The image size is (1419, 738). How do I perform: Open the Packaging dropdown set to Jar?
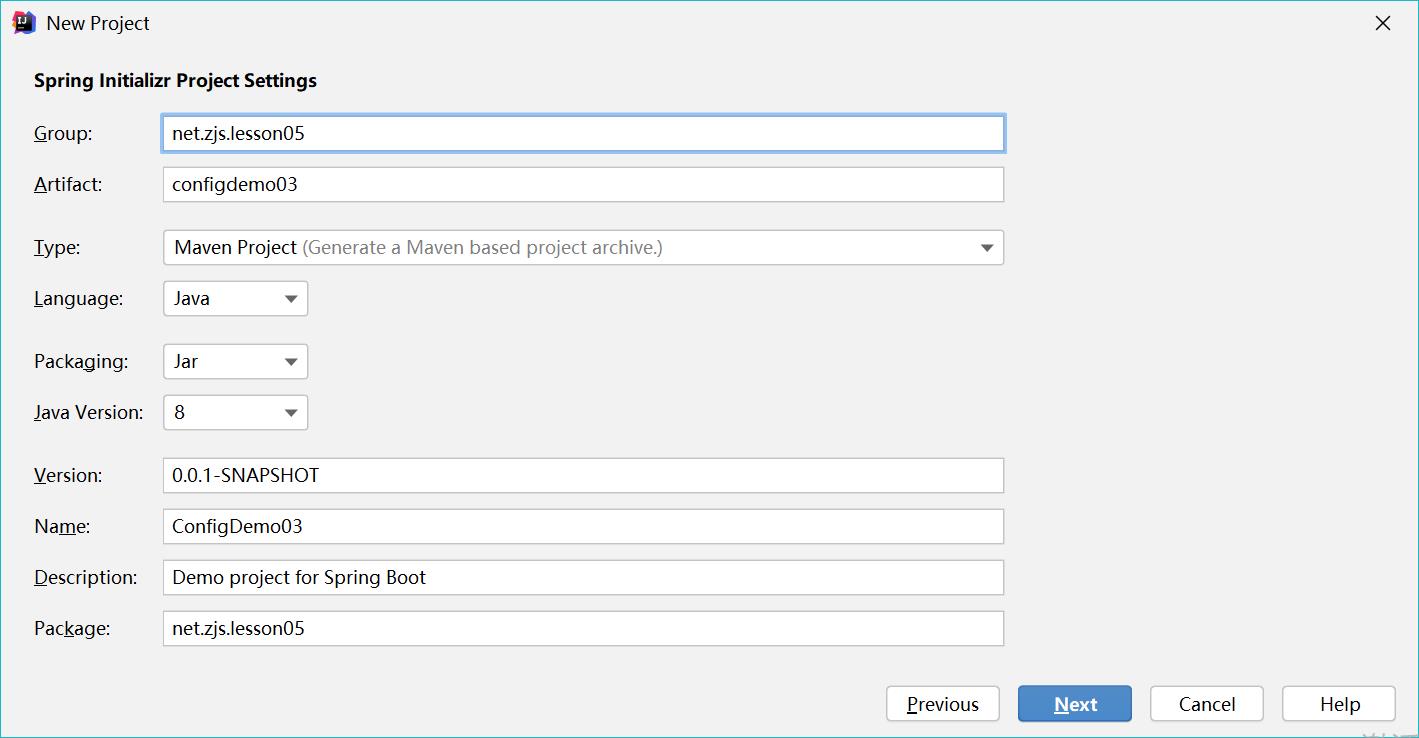tap(235, 361)
